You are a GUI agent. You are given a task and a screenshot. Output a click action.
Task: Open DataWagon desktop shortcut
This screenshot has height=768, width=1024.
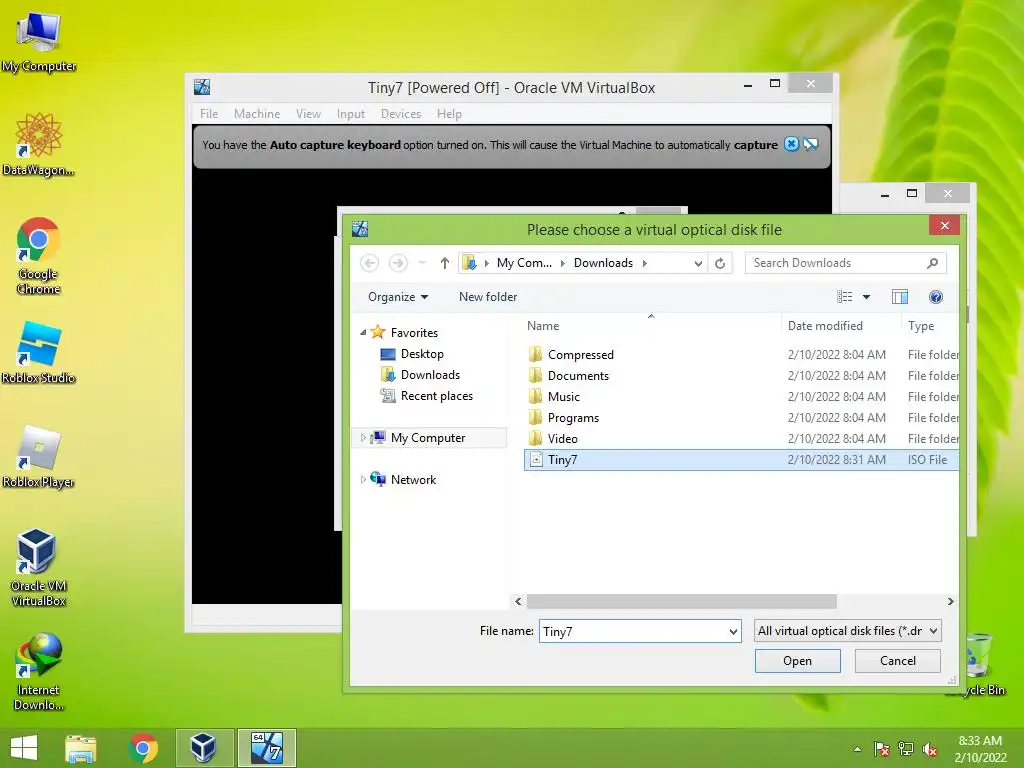pos(39,144)
